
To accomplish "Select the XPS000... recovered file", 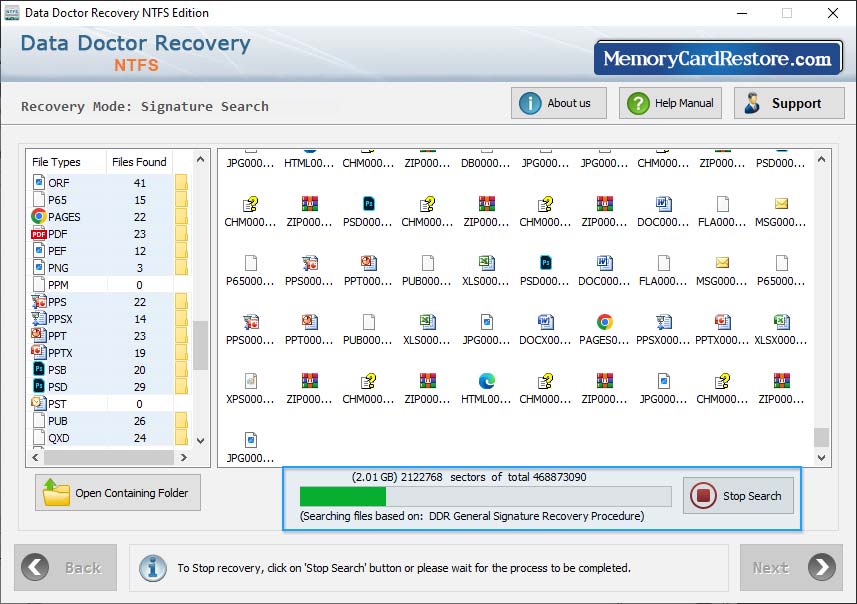I will [x=250, y=389].
